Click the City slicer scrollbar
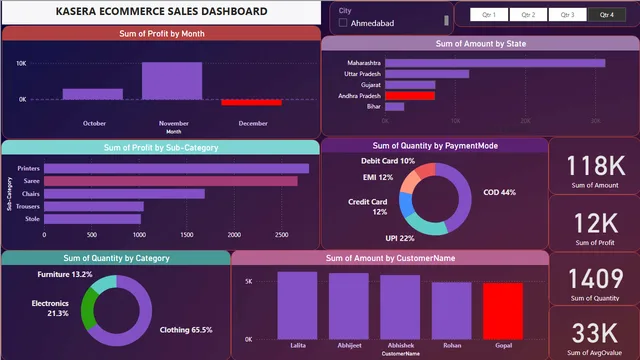Image resolution: width=640 pixels, height=360 pixels. (446, 20)
